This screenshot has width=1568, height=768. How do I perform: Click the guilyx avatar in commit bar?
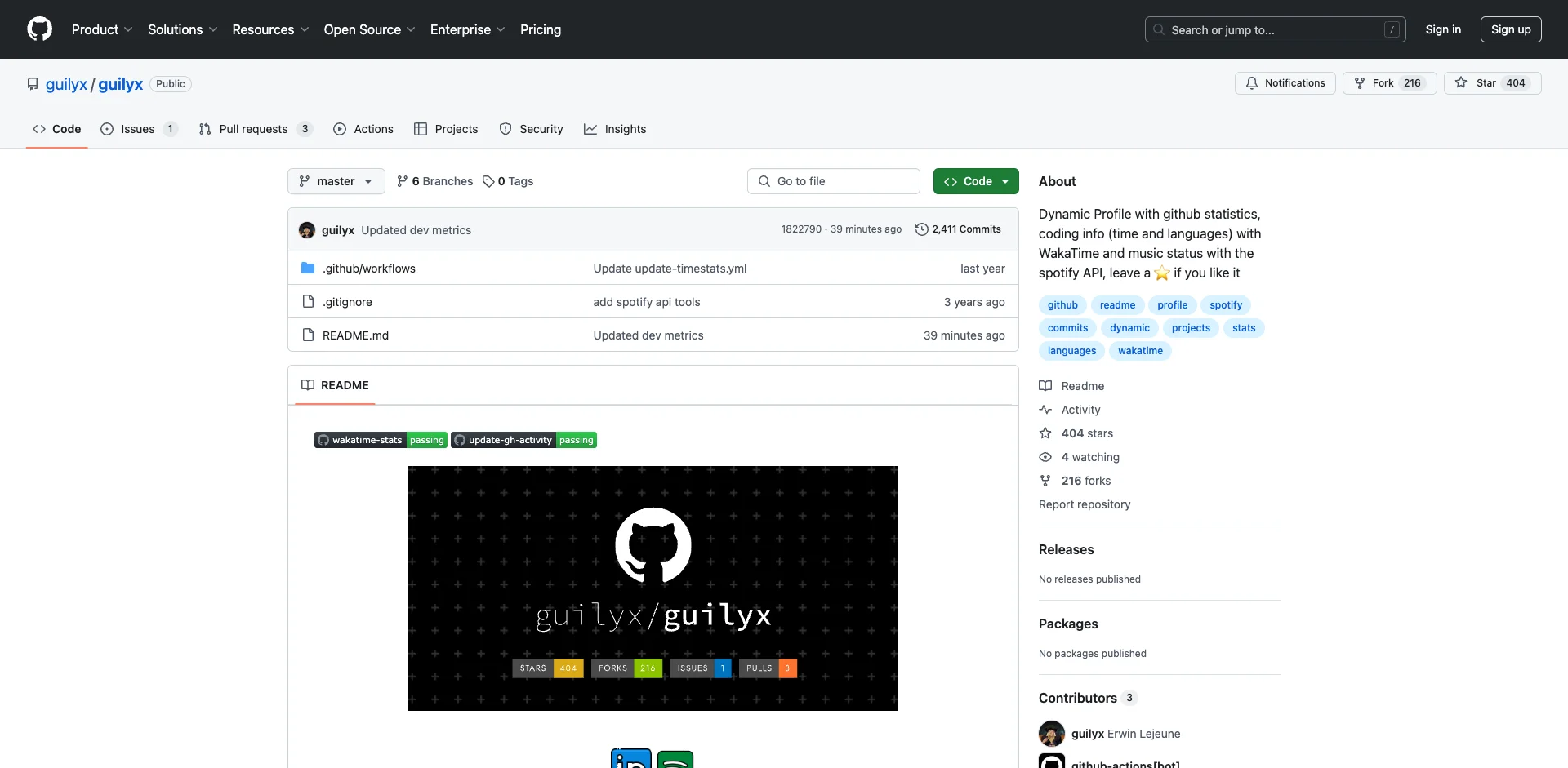pos(307,230)
